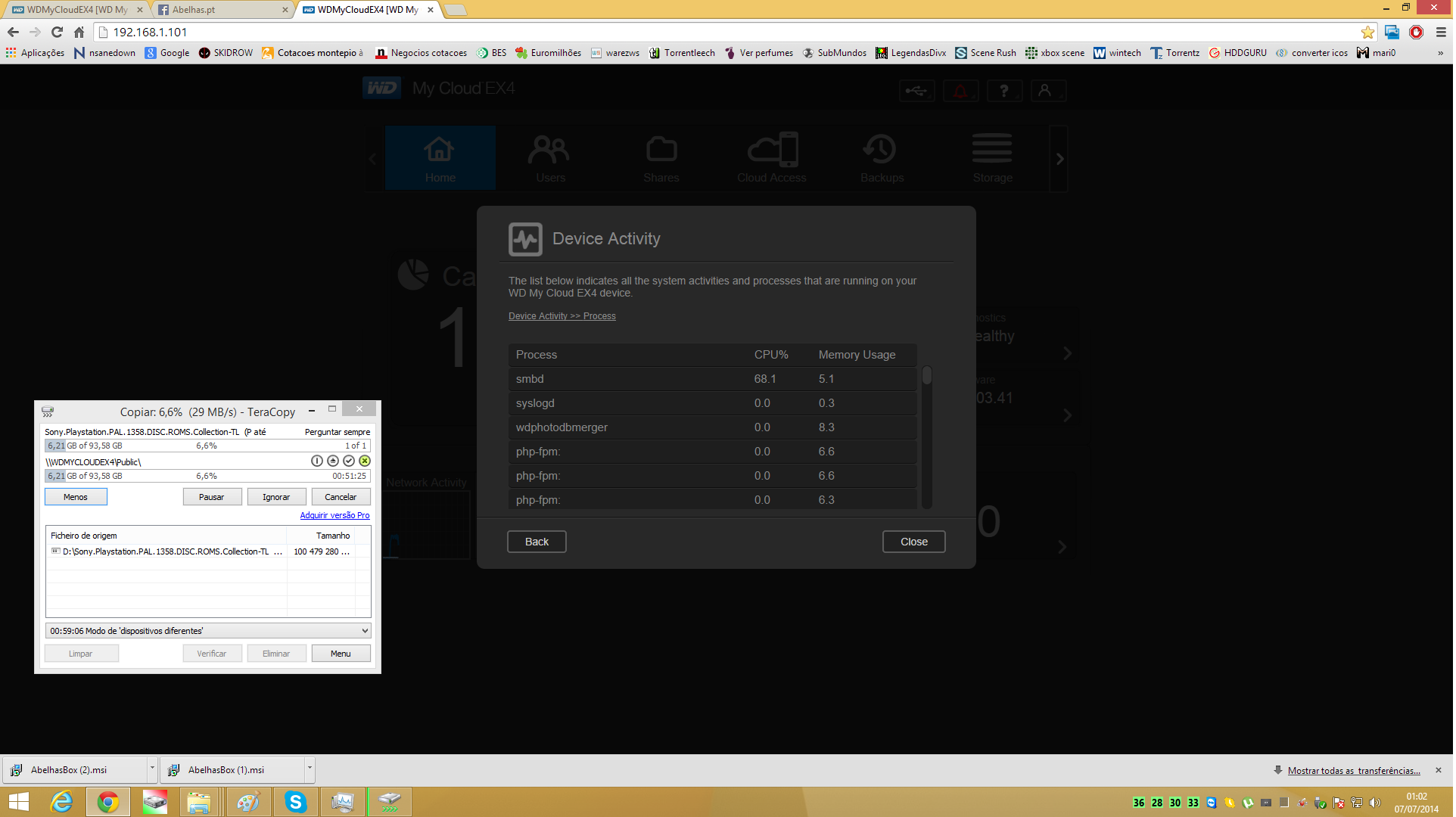This screenshot has width=1456, height=817.
Task: Open the 'dispositivos diferentes' mode dropdown
Action: pos(365,631)
